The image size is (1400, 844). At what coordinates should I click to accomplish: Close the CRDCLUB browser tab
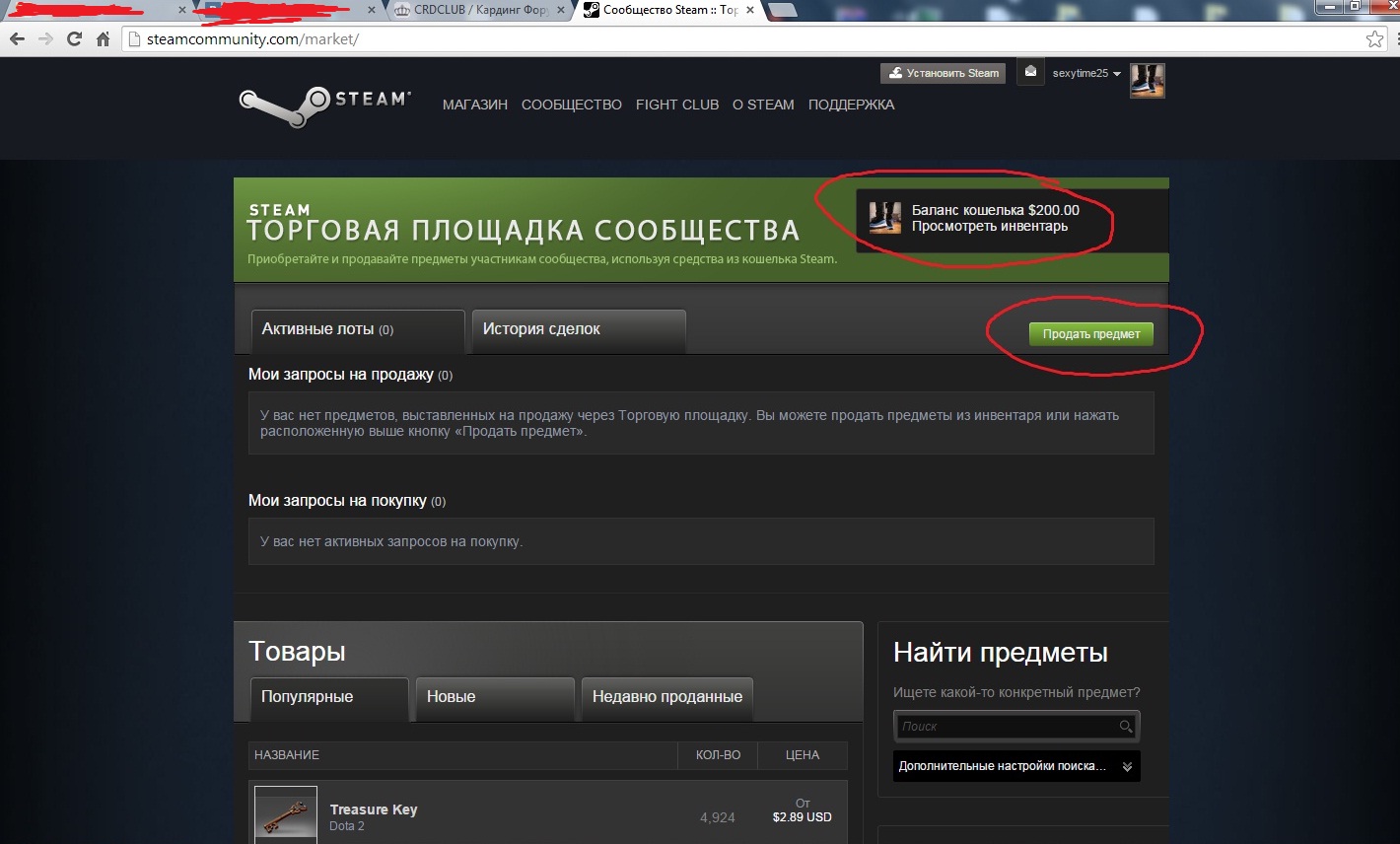(x=563, y=10)
